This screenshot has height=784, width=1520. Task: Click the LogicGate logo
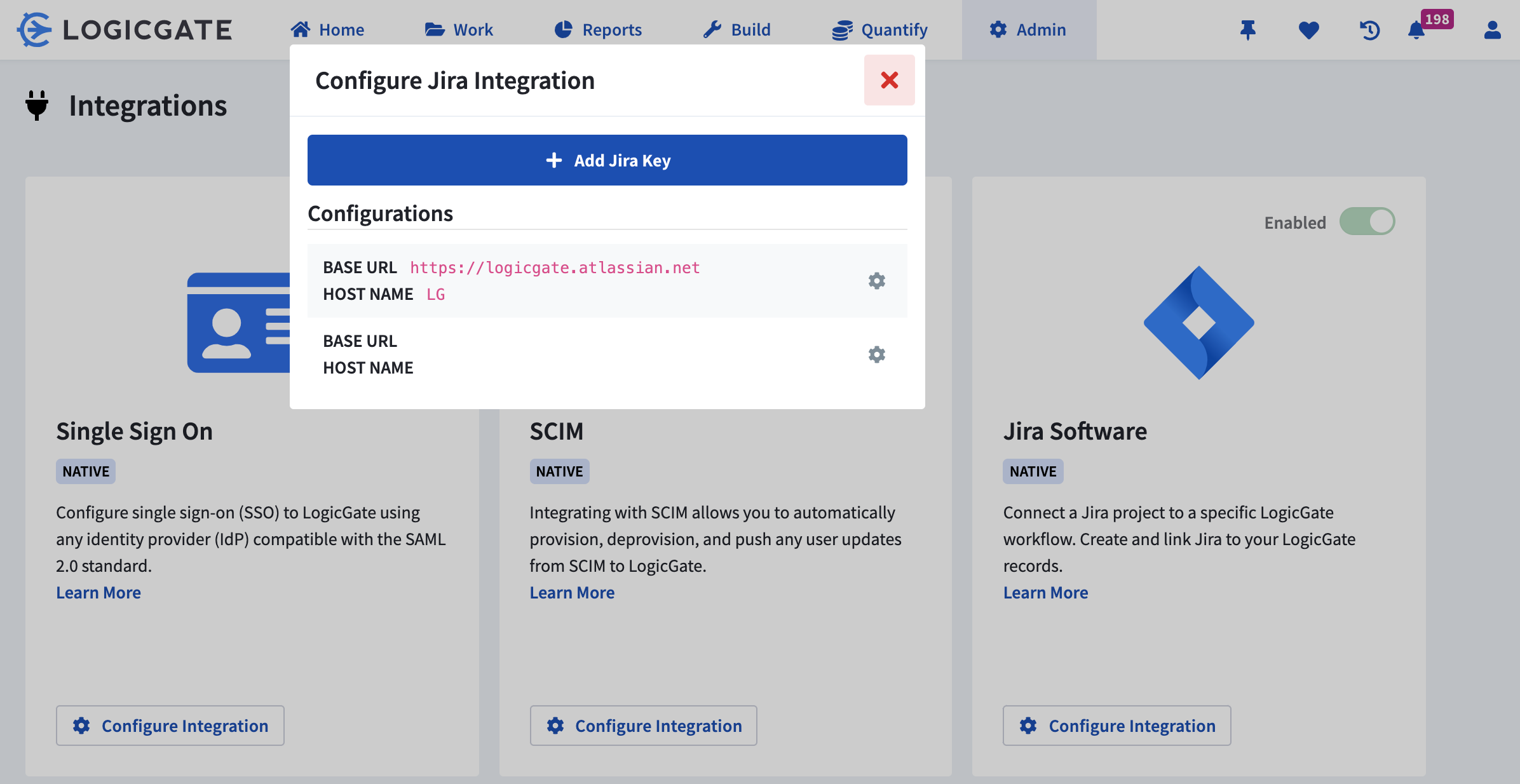(125, 30)
